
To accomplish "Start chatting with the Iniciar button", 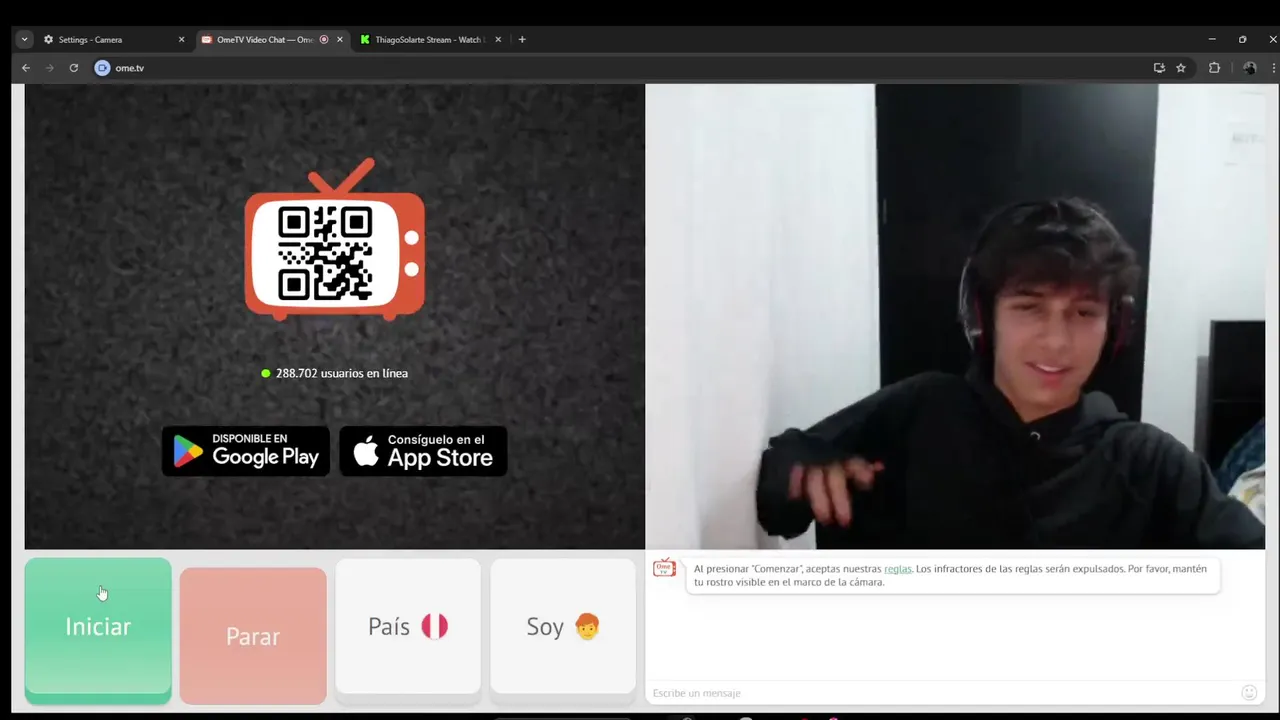I will click(98, 629).
